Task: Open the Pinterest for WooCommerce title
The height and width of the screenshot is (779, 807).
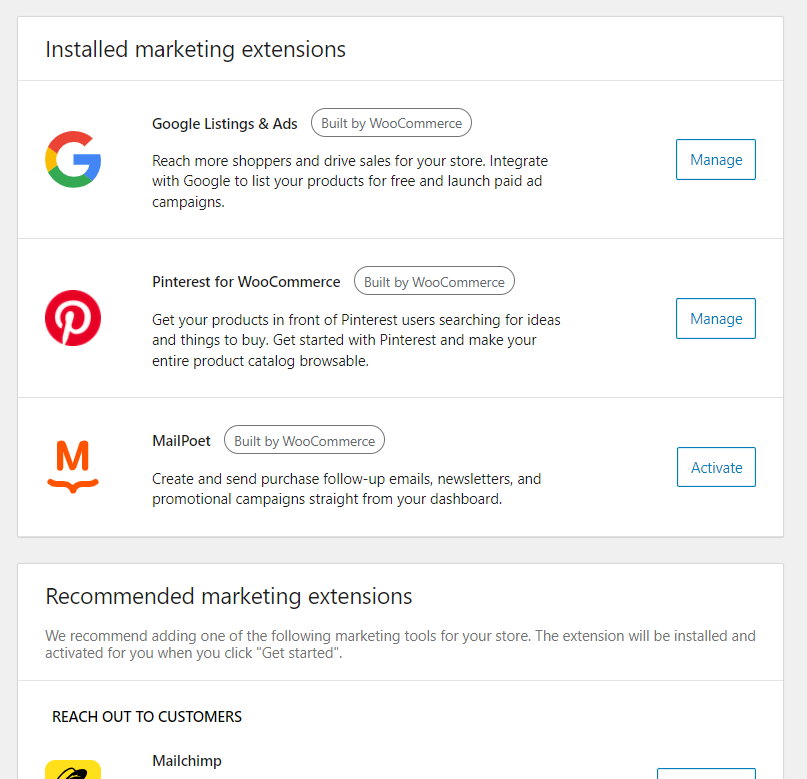Action: point(246,282)
